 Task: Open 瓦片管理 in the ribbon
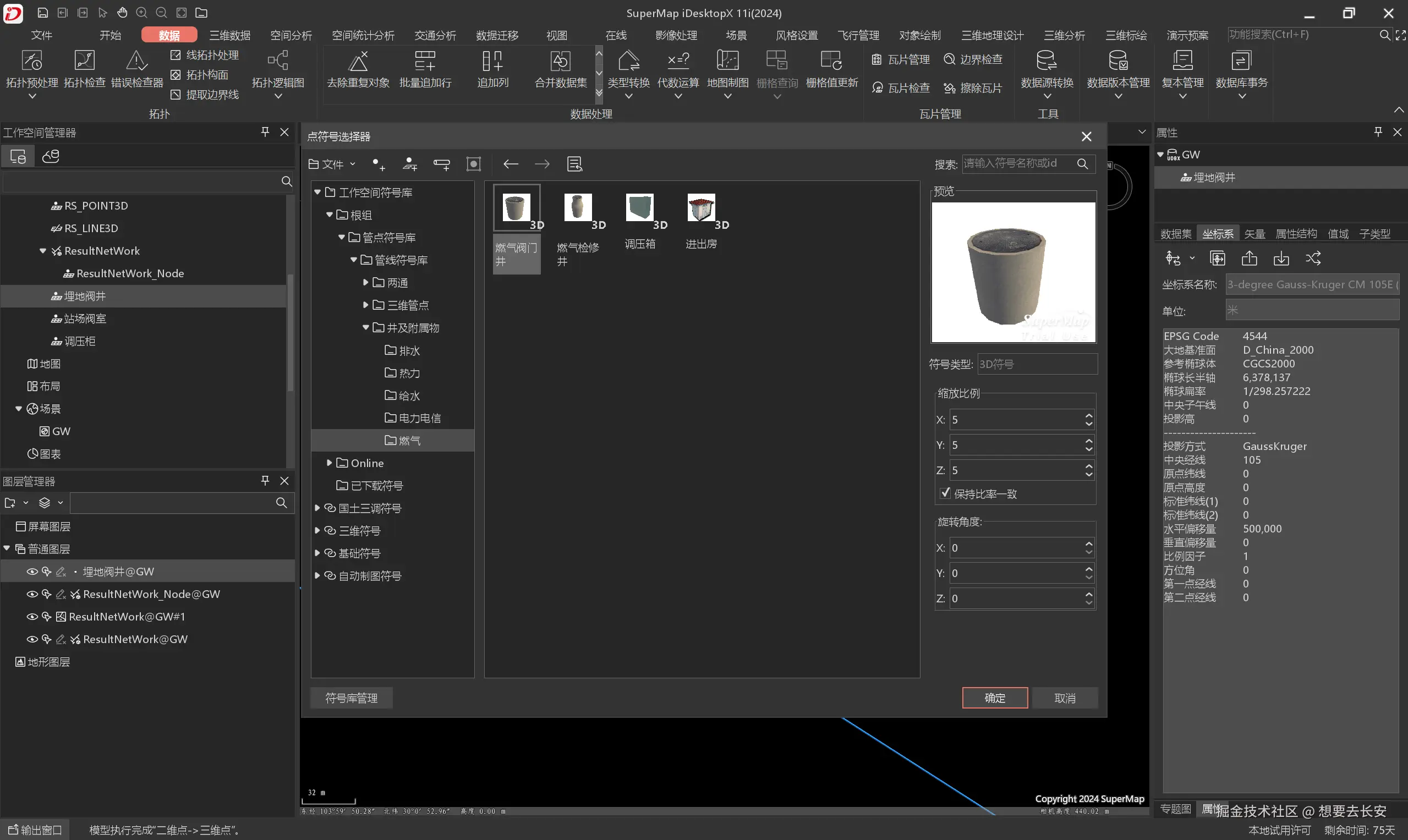point(901,59)
